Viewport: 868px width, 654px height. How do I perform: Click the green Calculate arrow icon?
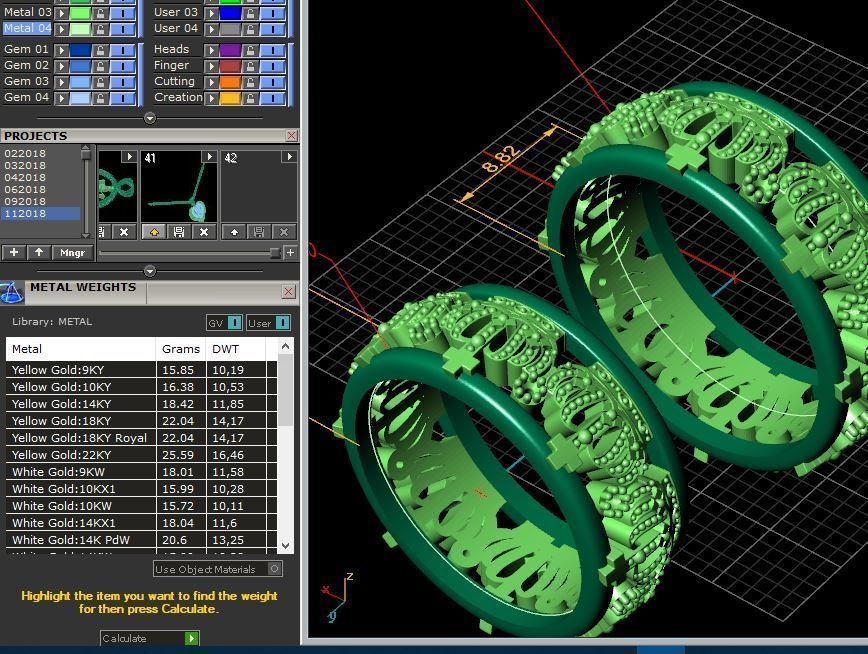coord(191,638)
